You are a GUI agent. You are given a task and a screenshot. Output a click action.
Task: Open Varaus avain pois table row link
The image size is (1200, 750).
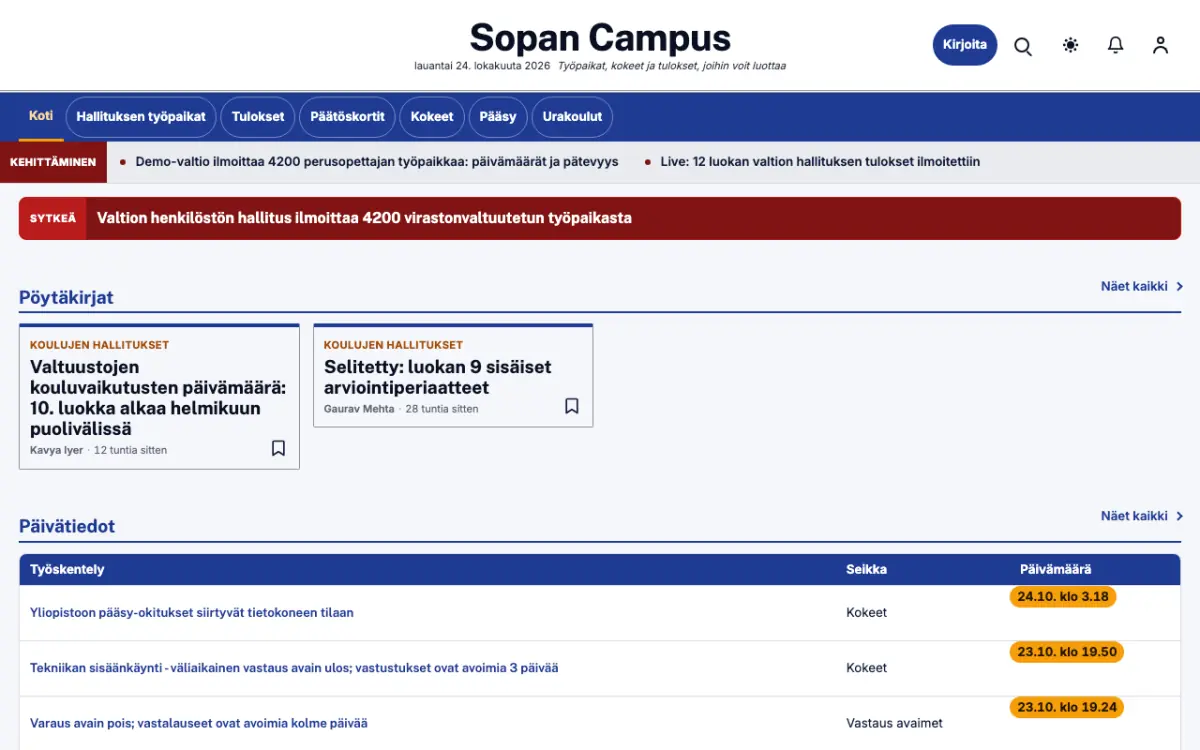pos(199,723)
